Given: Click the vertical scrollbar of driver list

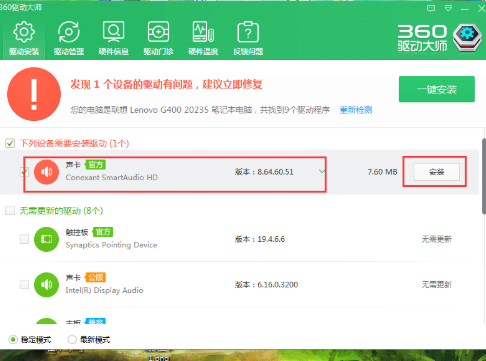Looking at the screenshot, I should click(484, 177).
